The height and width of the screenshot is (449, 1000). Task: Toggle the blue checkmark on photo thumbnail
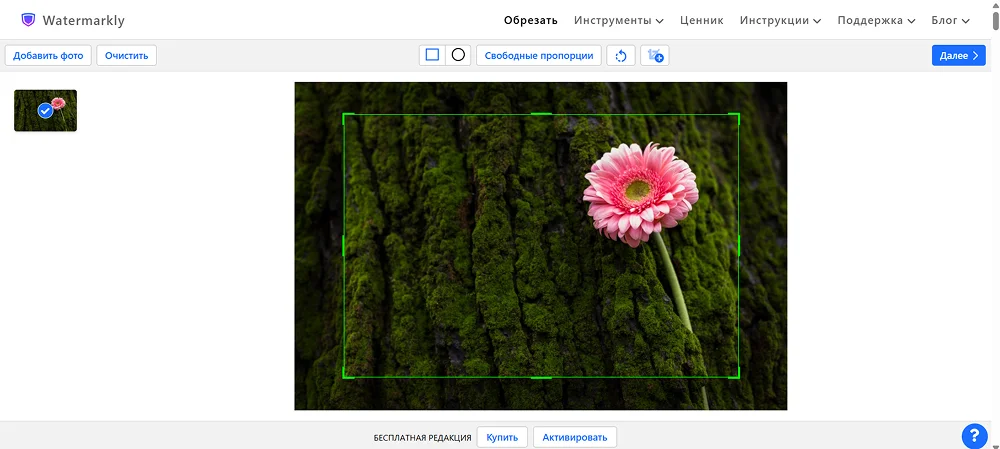tap(45, 111)
